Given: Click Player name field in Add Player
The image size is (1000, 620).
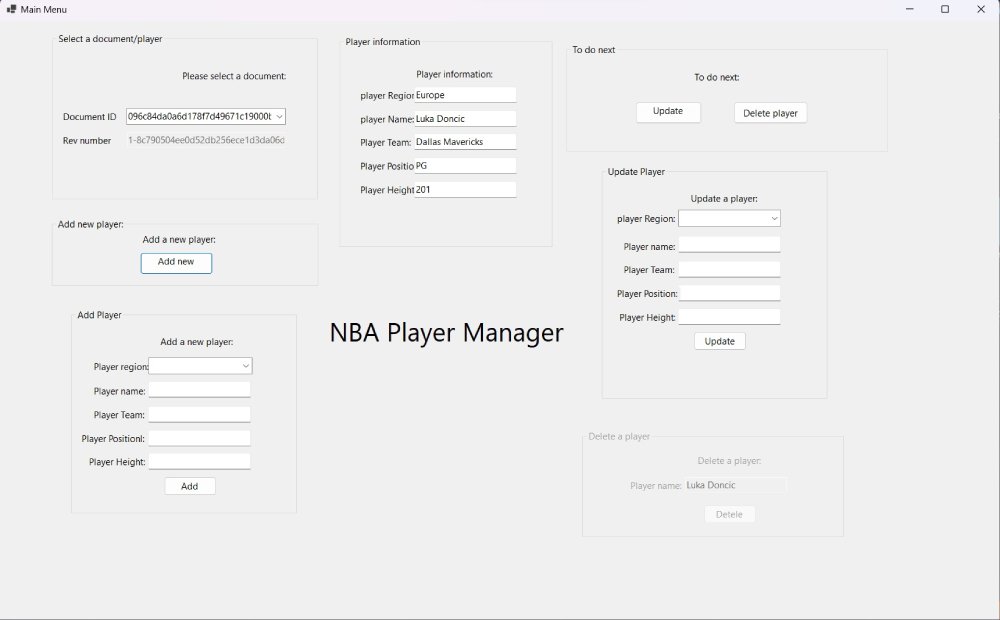Looking at the screenshot, I should [199, 390].
